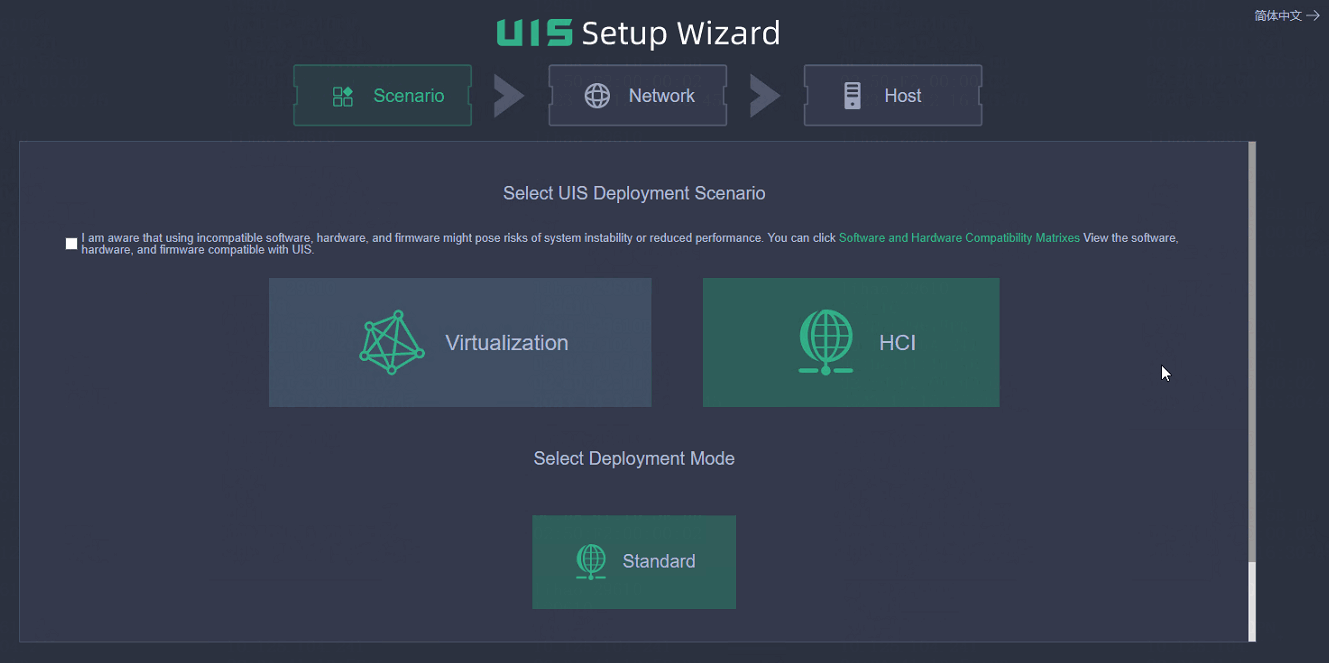Click the arrow next to 简体中文
Image resolution: width=1329 pixels, height=663 pixels.
pos(1313,15)
